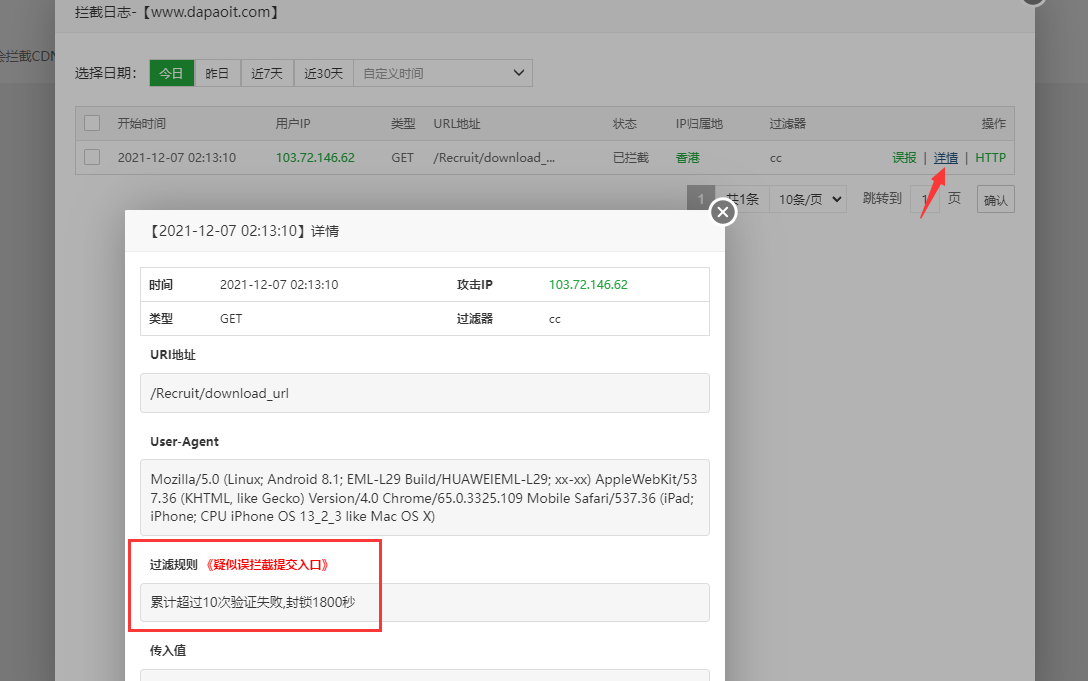Switch to the 昨日 date filter

point(217,73)
